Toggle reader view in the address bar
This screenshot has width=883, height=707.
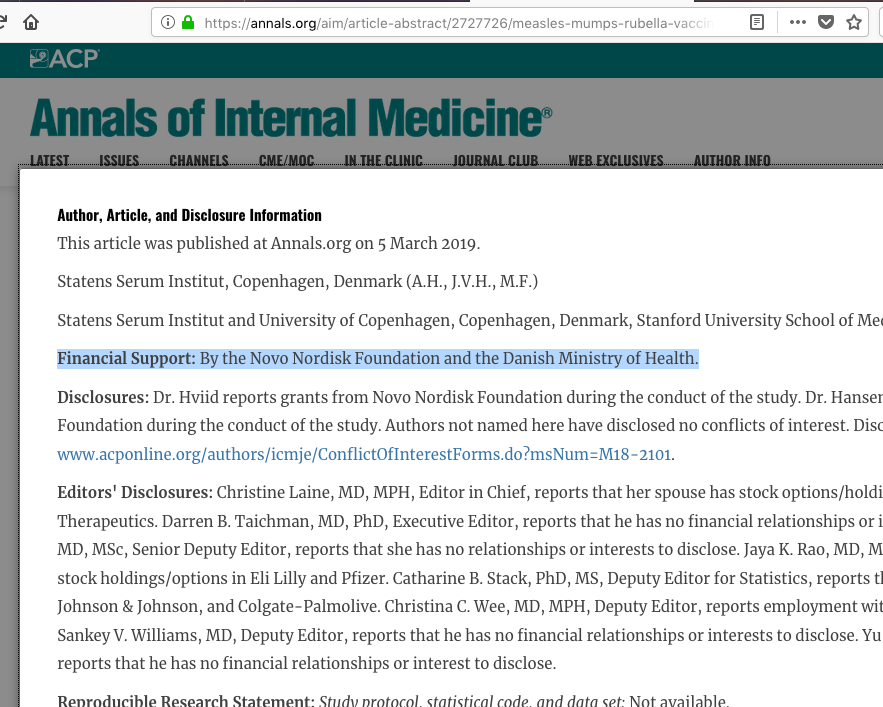click(757, 22)
